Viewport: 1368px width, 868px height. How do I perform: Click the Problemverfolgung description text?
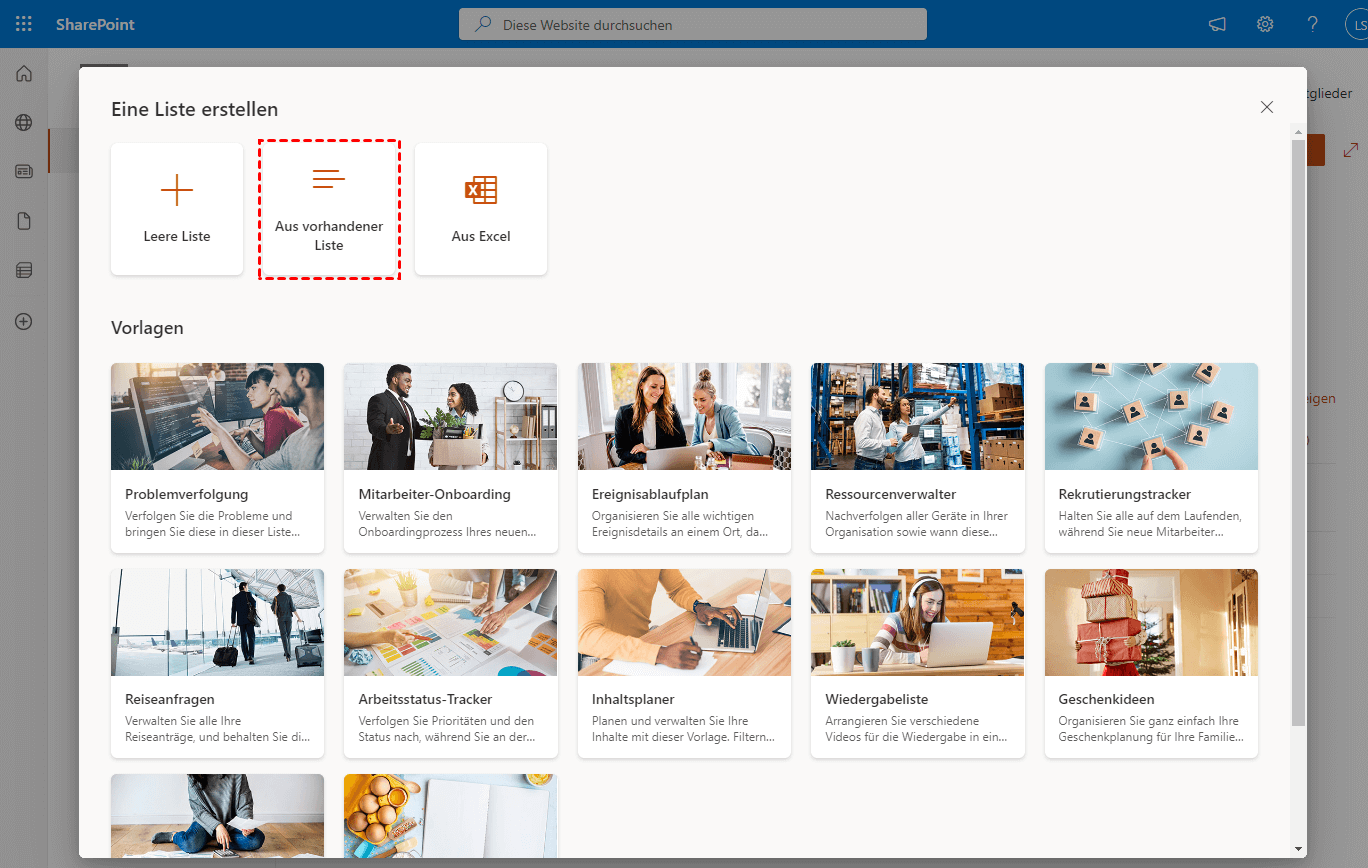pos(213,524)
